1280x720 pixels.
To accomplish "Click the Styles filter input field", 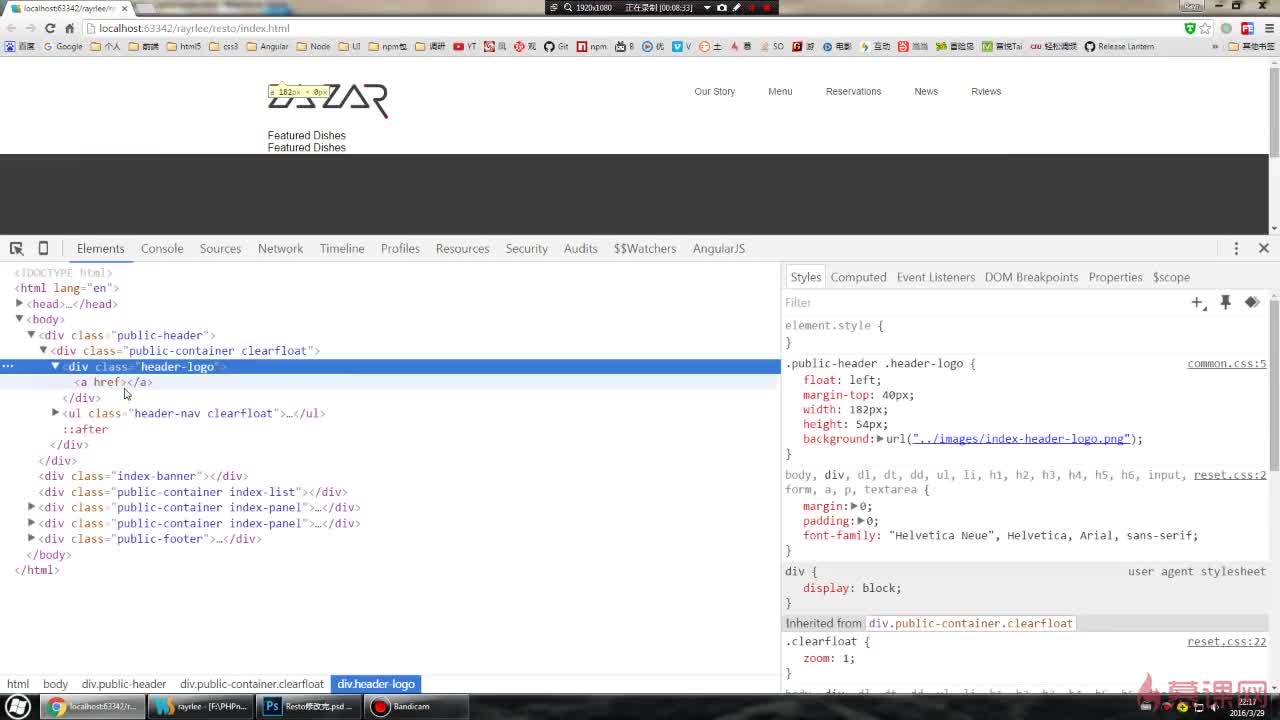I will tap(980, 302).
